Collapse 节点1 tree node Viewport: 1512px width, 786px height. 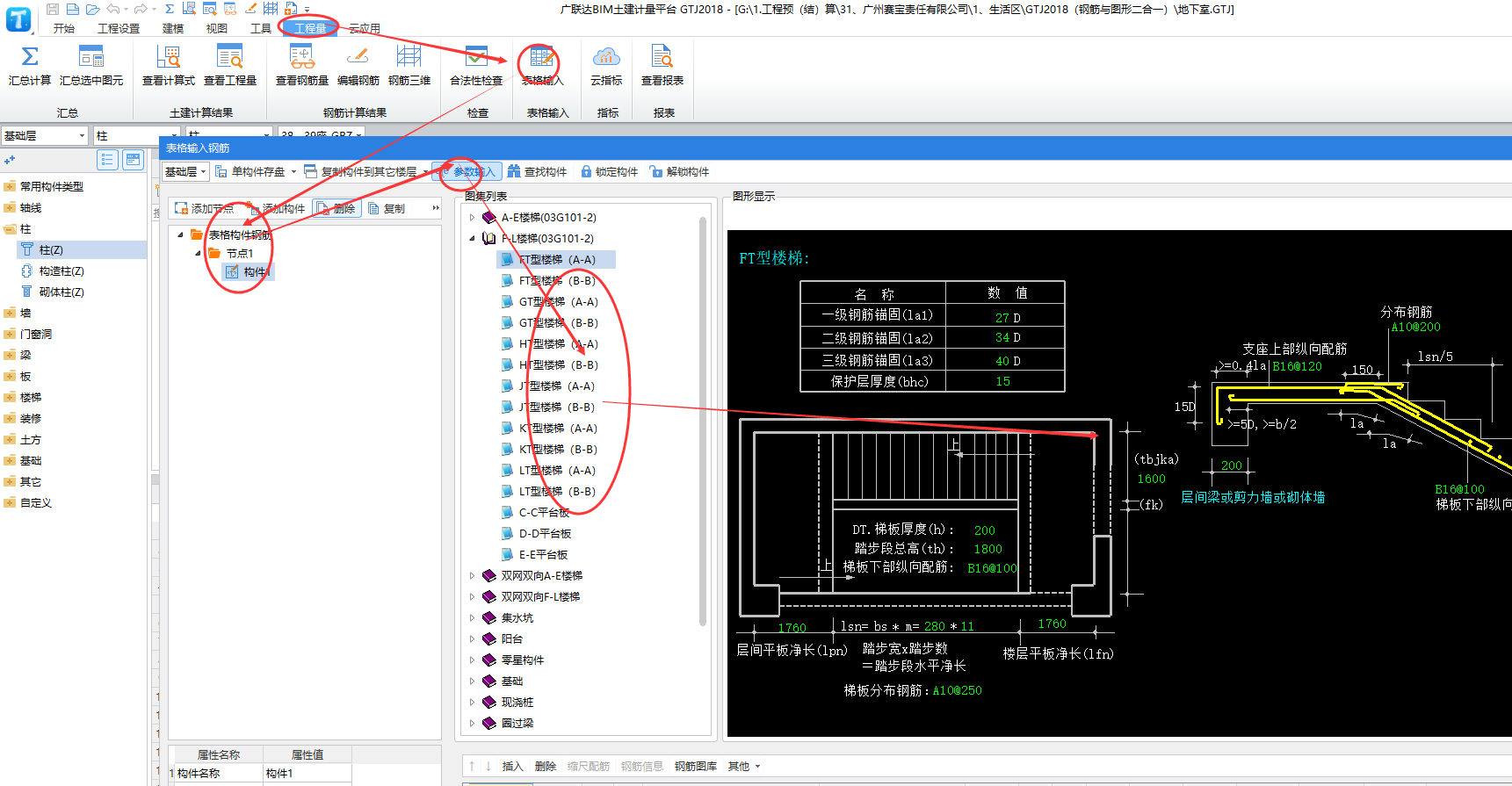pos(198,253)
